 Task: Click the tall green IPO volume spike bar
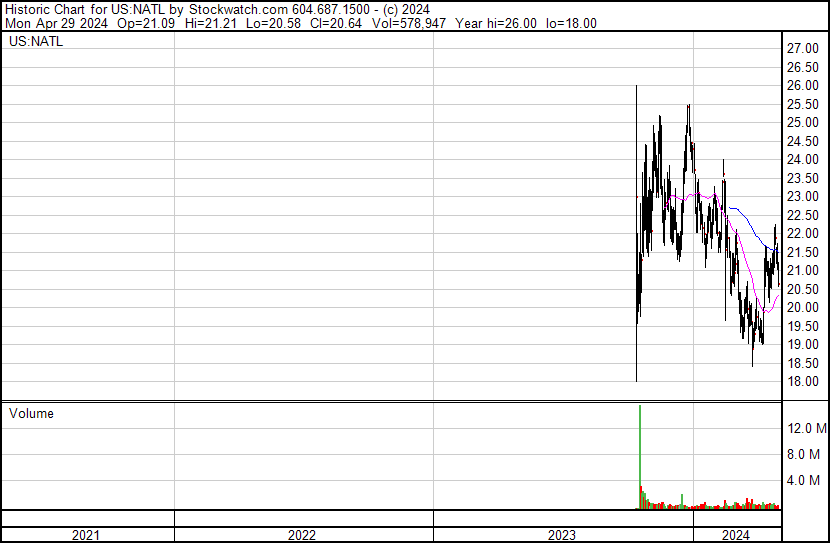click(x=640, y=457)
